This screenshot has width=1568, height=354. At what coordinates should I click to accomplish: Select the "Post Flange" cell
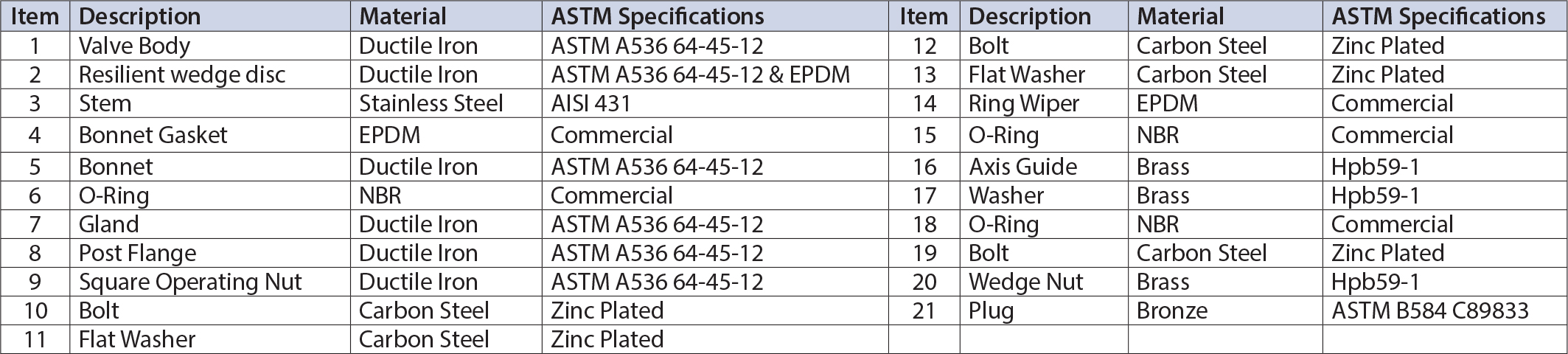pos(137,253)
